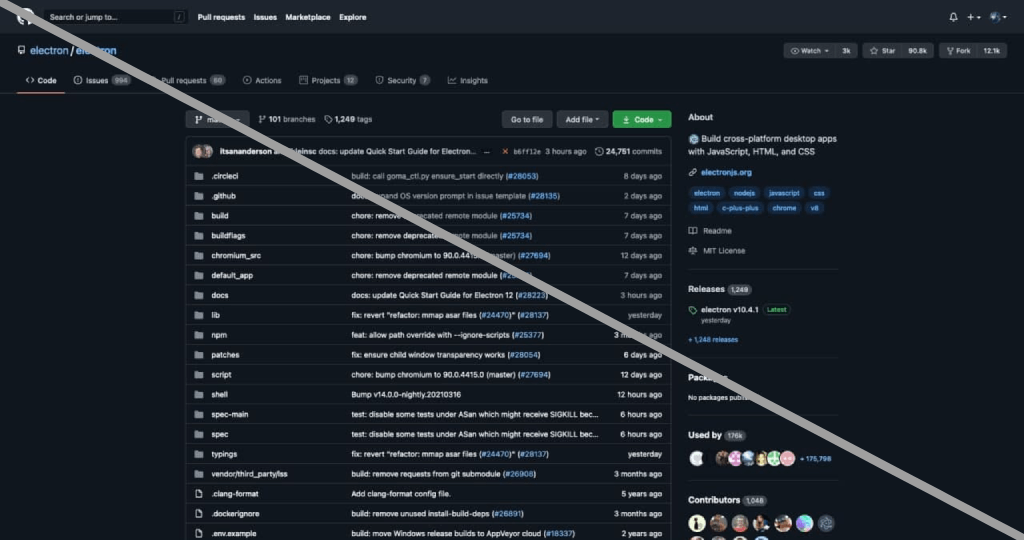This screenshot has height=540, width=1024.
Task: View the MIT License link
Action: [716, 251]
